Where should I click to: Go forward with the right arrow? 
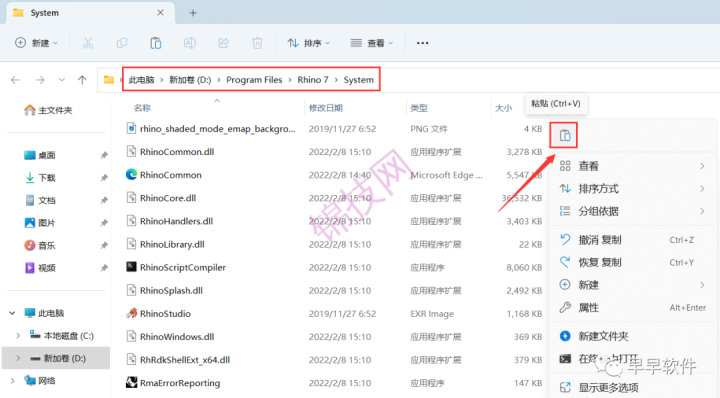pyautogui.click(x=40, y=80)
